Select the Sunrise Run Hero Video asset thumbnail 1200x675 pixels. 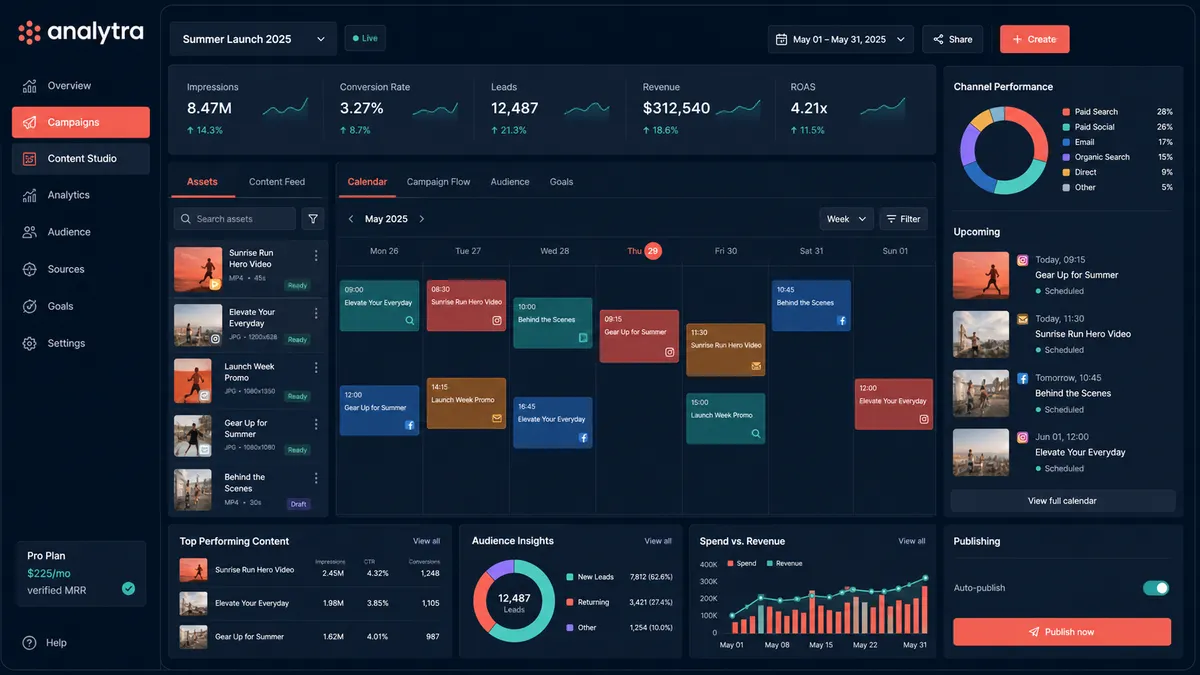pyautogui.click(x=198, y=269)
